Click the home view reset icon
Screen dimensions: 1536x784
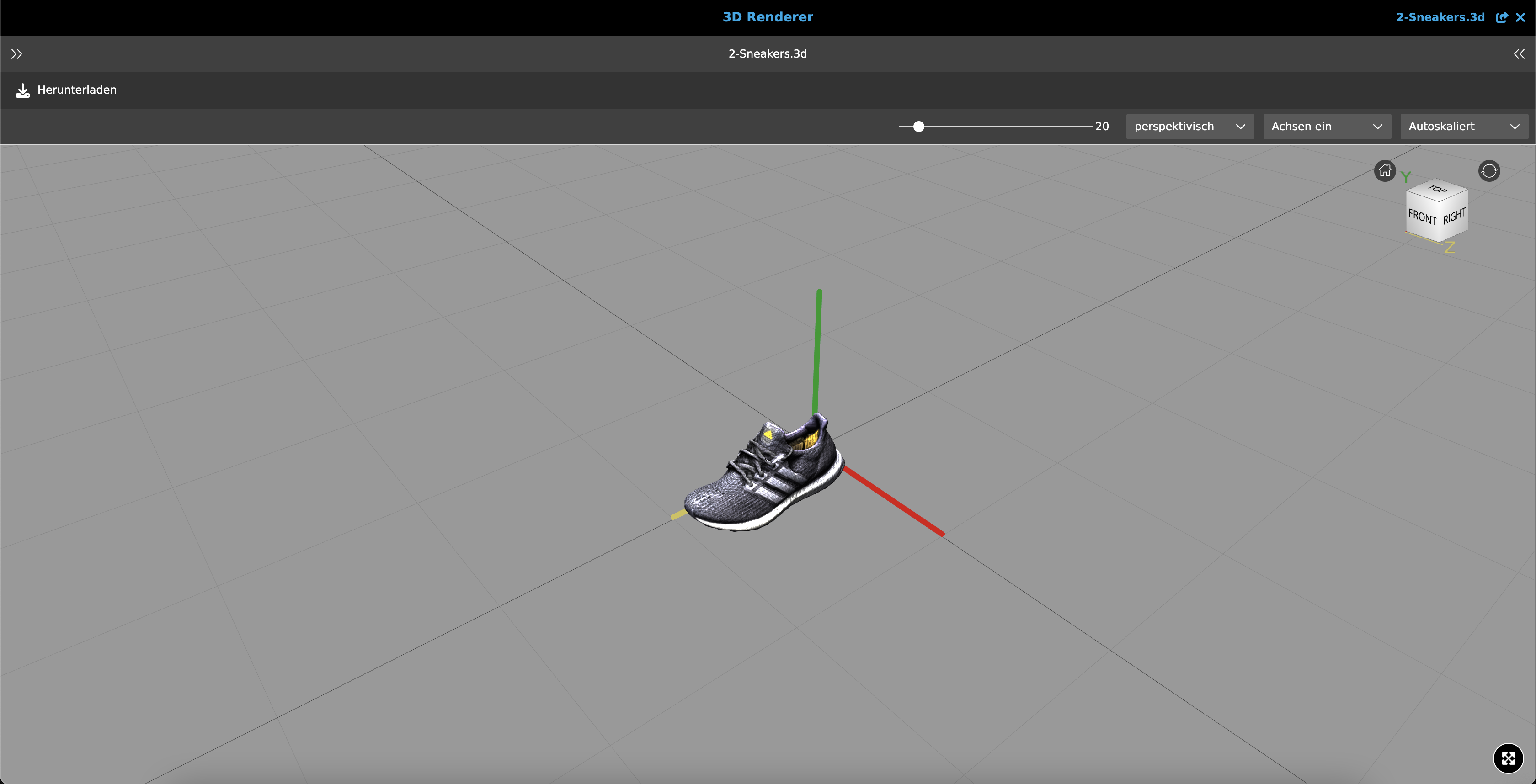click(1385, 171)
